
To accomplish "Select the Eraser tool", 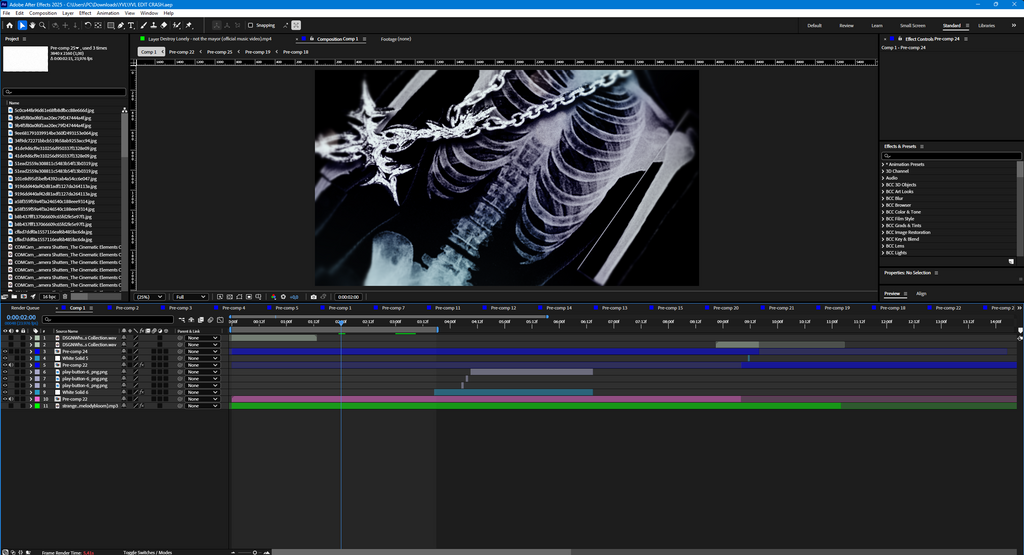I will [163, 25].
